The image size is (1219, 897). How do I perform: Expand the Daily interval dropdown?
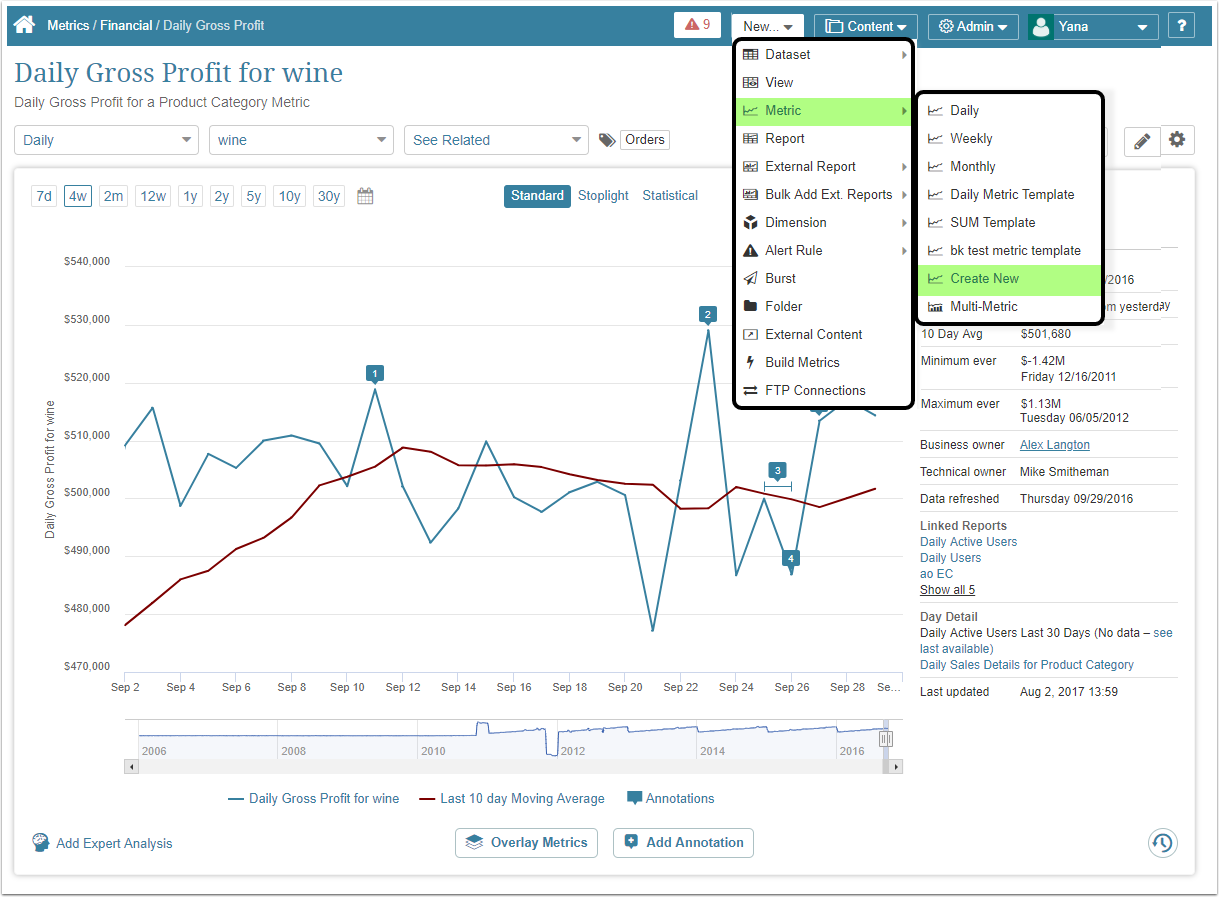pyautogui.click(x=106, y=140)
